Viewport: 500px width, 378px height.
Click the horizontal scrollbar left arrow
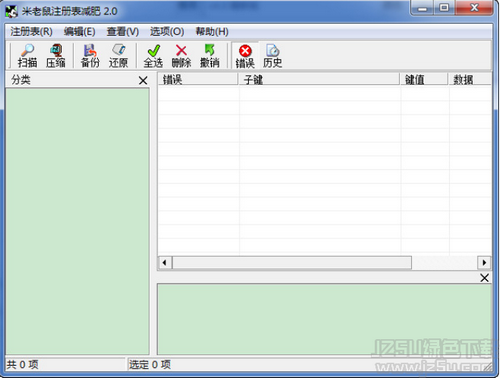(x=165, y=263)
